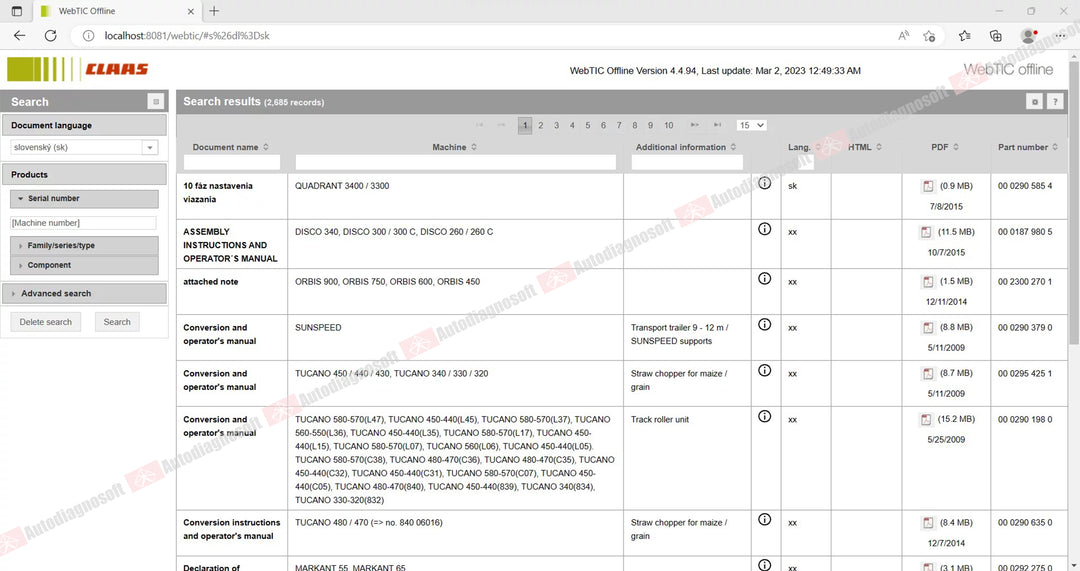Open the 15.2 MB PDF for Track roller unit

pyautogui.click(x=926, y=419)
